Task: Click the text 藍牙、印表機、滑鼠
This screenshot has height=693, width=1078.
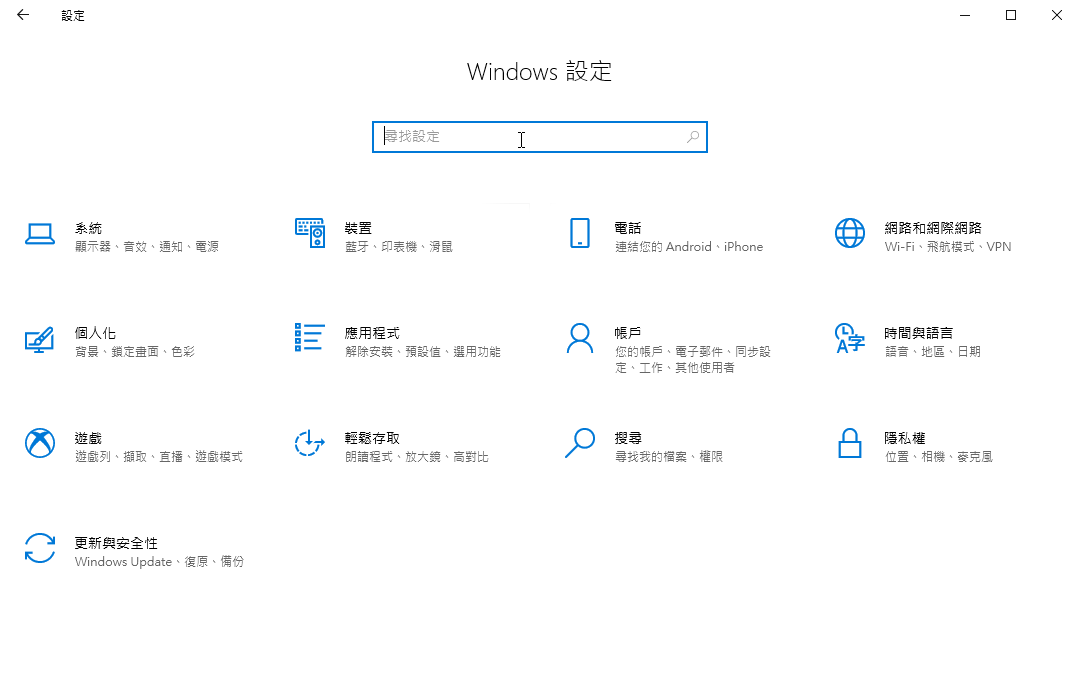Action: coord(399,247)
